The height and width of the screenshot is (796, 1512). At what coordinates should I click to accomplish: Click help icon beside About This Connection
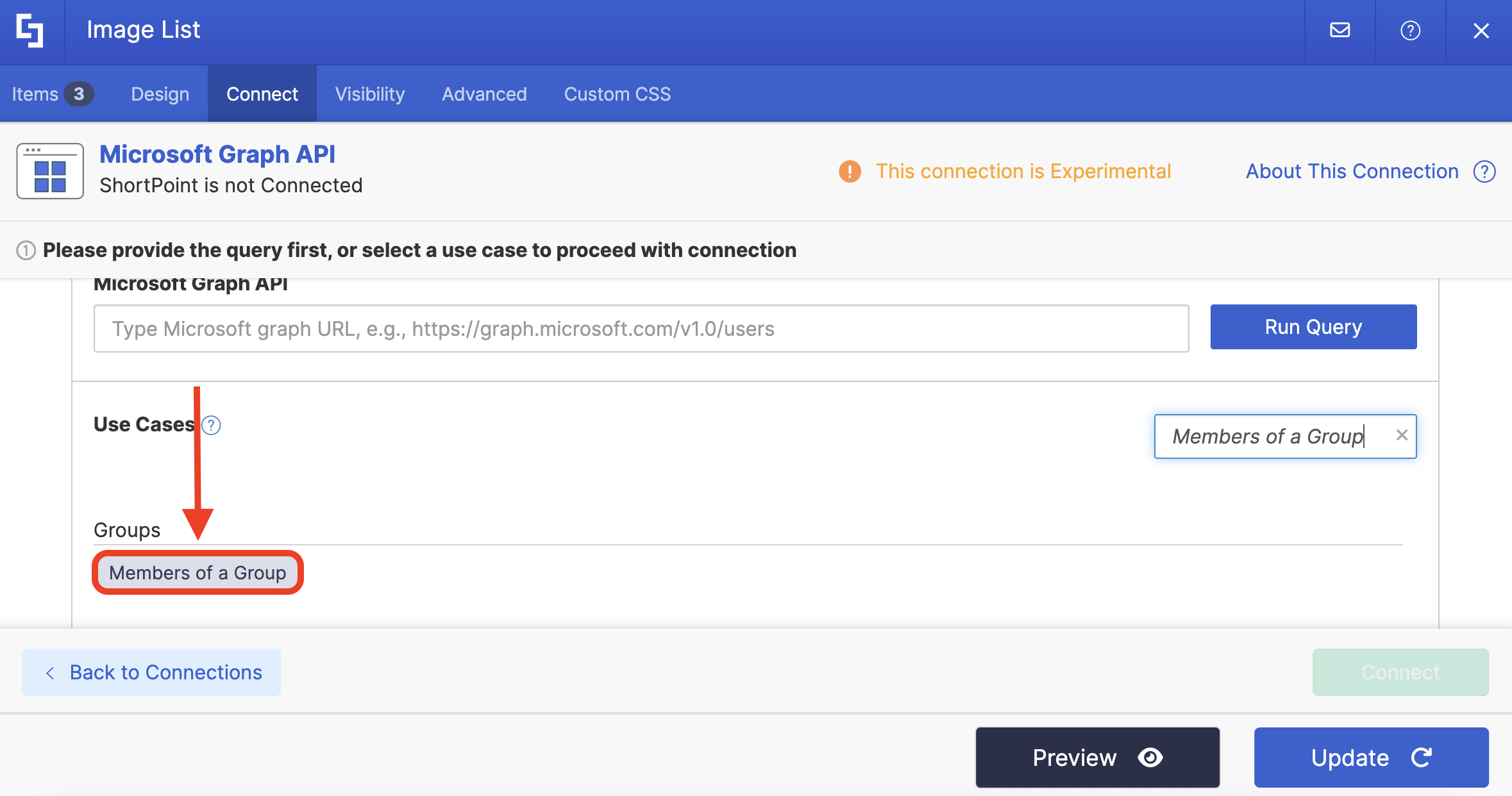tap(1484, 171)
